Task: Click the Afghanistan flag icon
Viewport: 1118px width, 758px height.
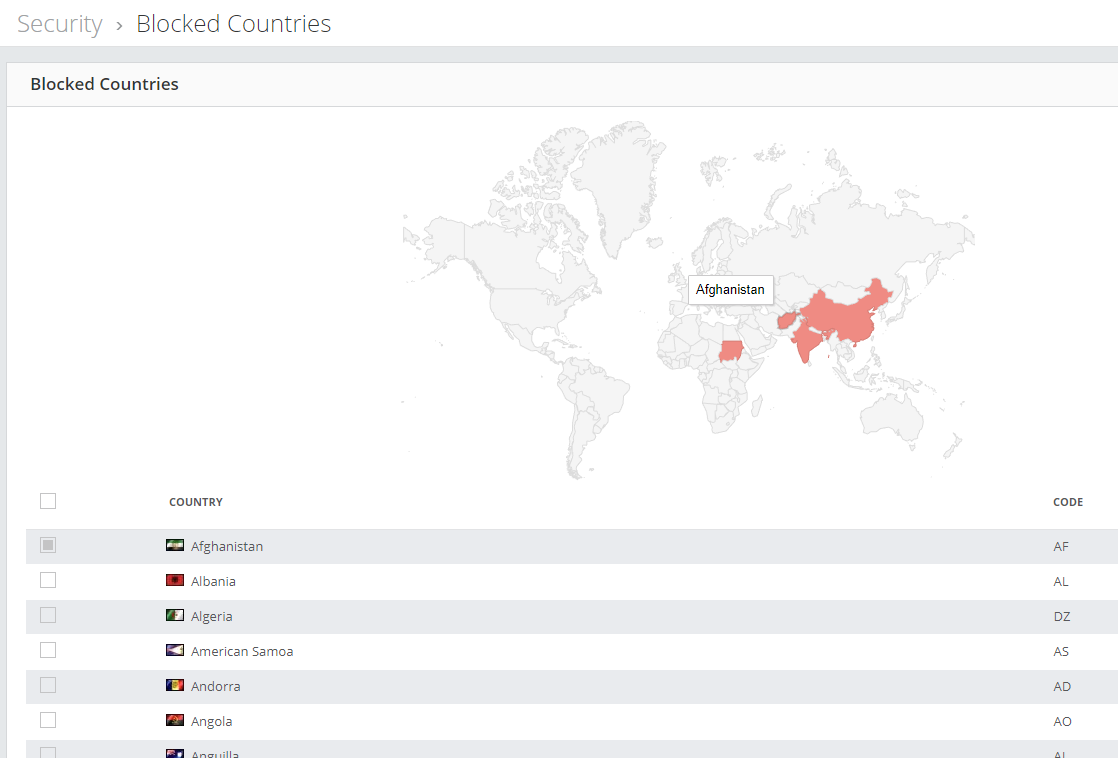Action: pos(175,546)
